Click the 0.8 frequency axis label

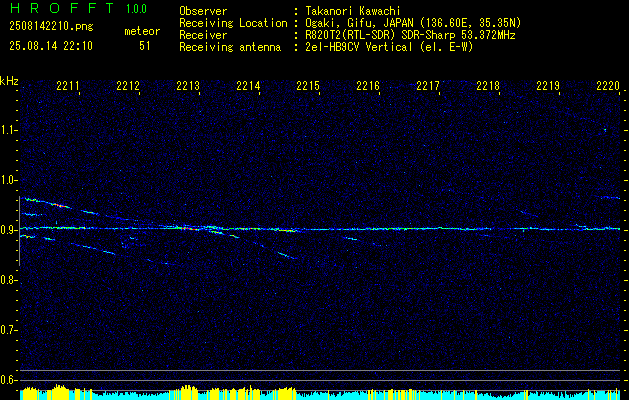coord(8,280)
